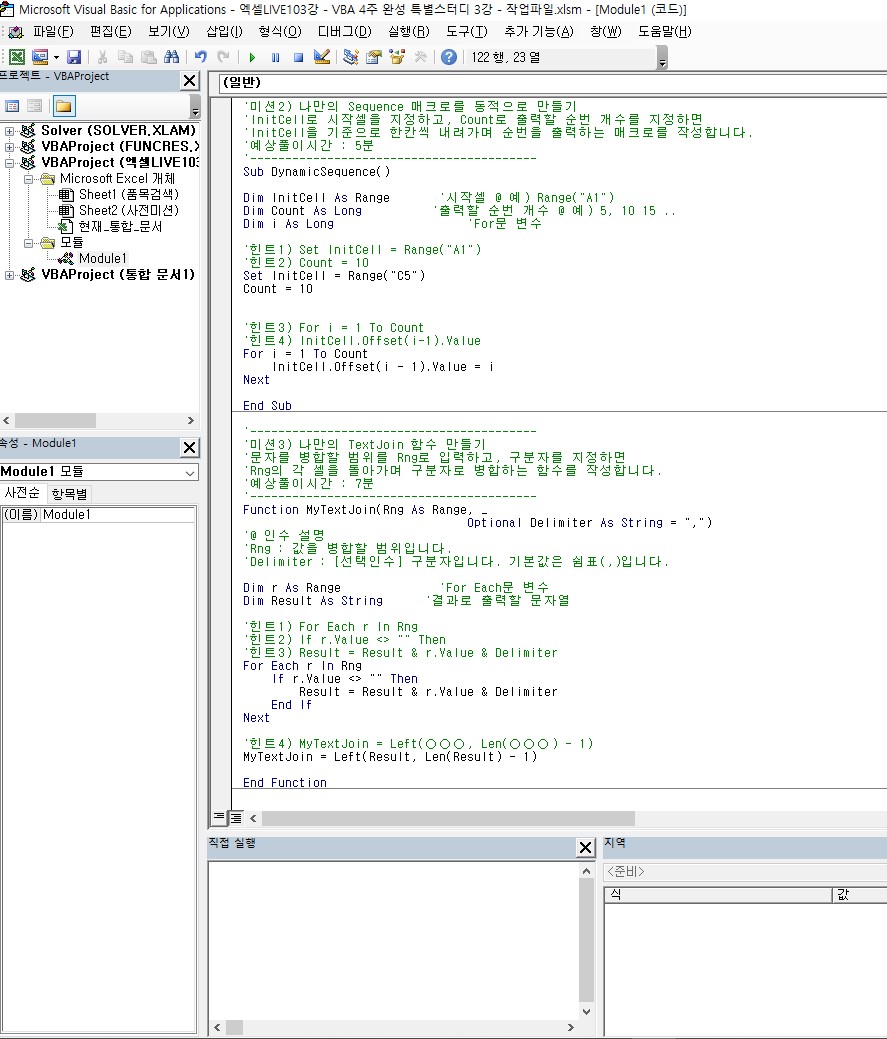
Task: Undo the last edit with the blue arrow
Action: point(201,58)
